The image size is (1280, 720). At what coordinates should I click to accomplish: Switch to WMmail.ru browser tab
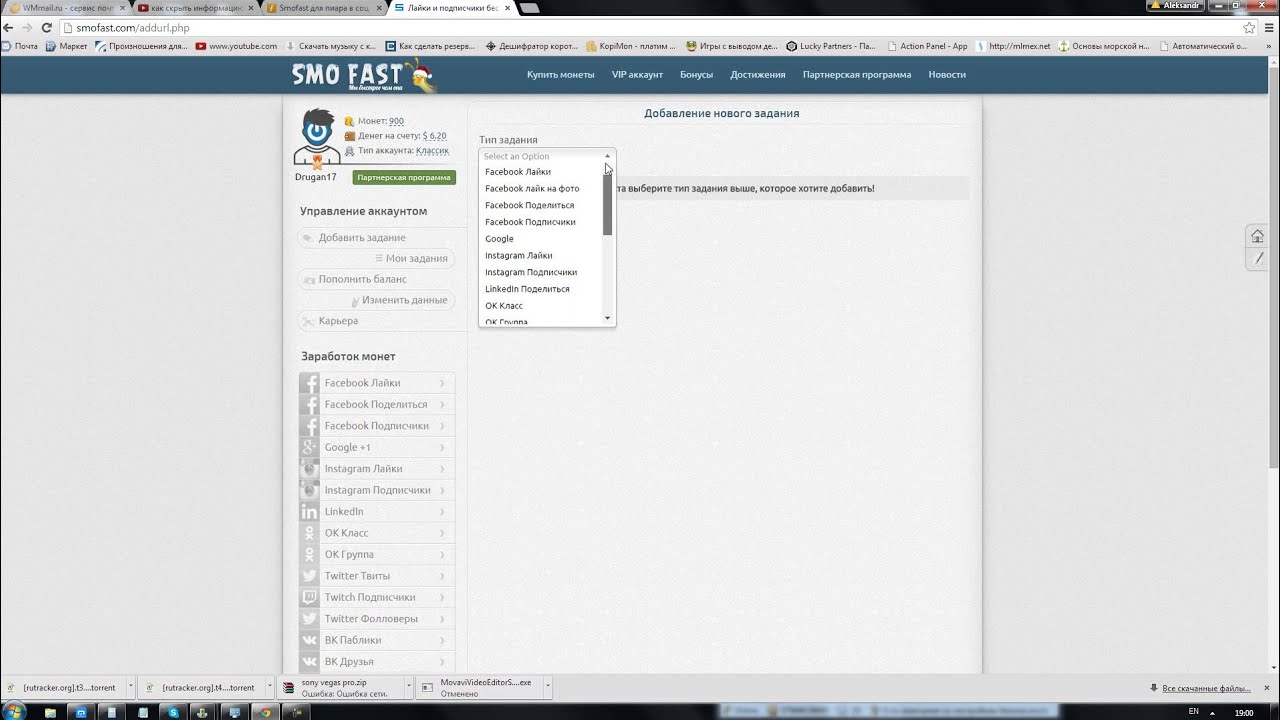pos(64,8)
